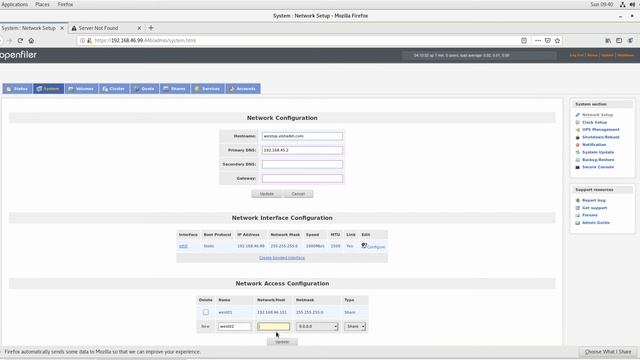Viewport: 640px width, 360px height.
Task: Go to the Firefox home page icon
Action: (31, 40)
